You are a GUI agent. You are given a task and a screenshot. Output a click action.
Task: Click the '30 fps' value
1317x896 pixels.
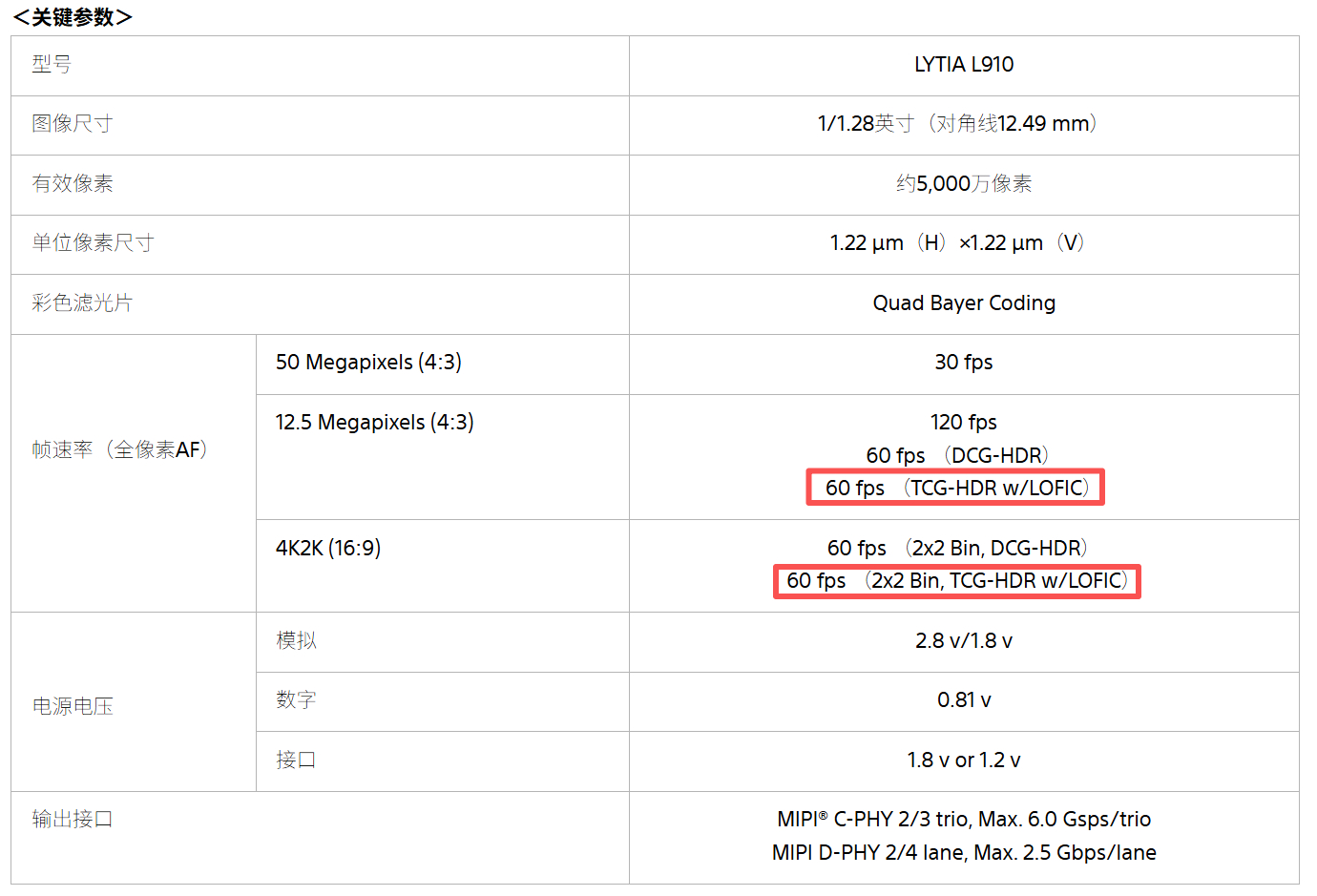click(964, 362)
